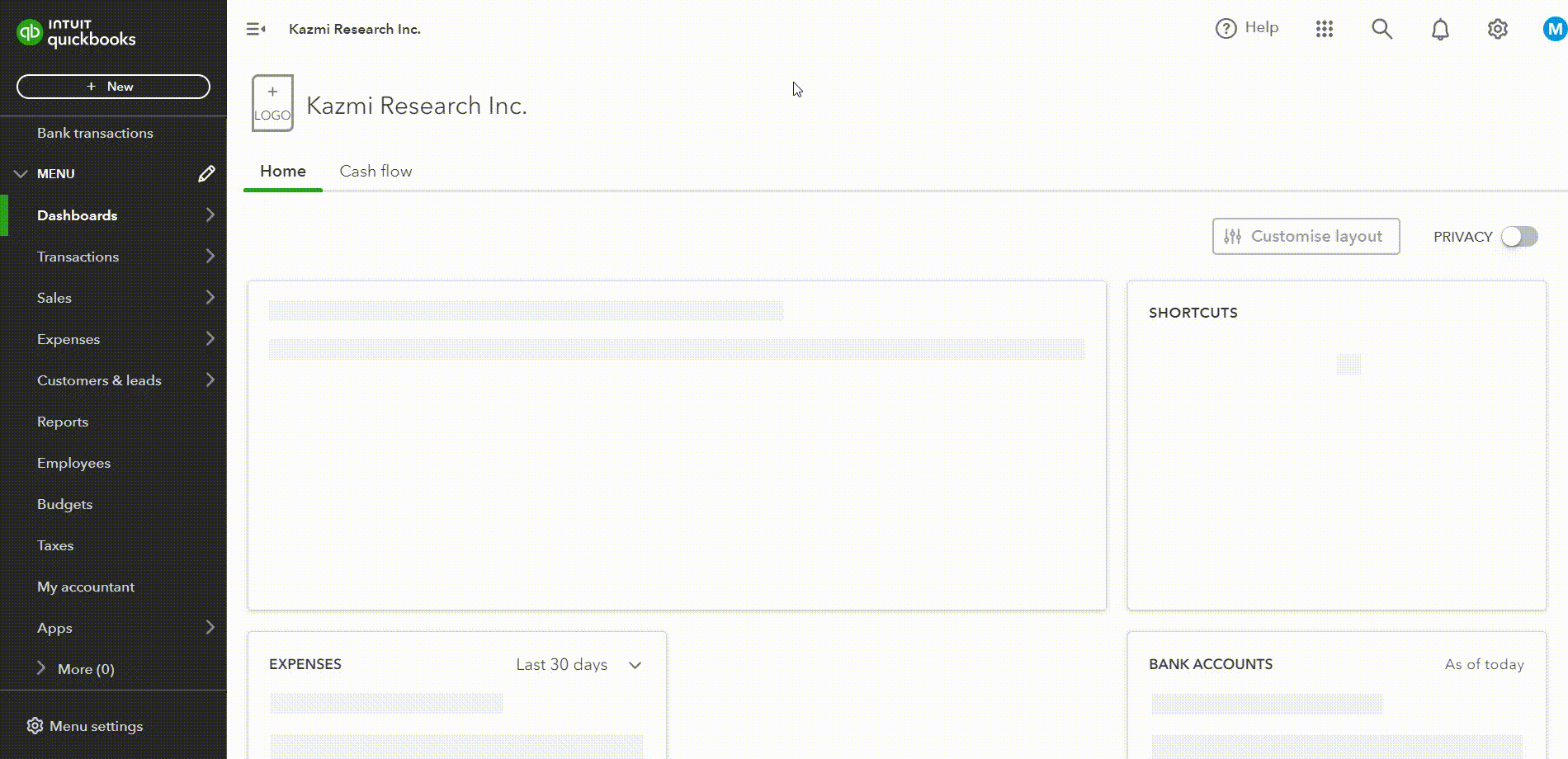This screenshot has width=1568, height=759.
Task: Click the As of today label
Action: pyautogui.click(x=1485, y=664)
